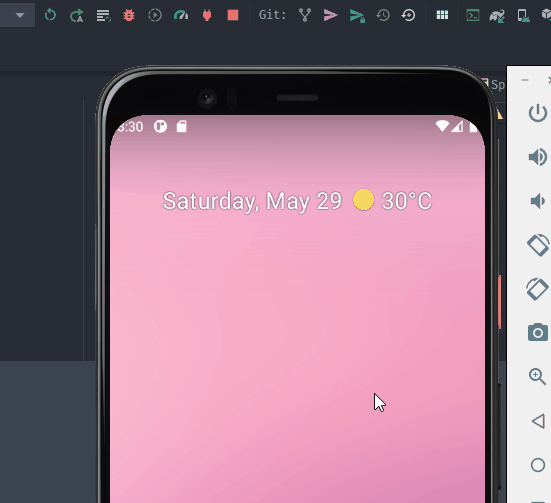
Task: Click the red Stop button
Action: pos(233,15)
